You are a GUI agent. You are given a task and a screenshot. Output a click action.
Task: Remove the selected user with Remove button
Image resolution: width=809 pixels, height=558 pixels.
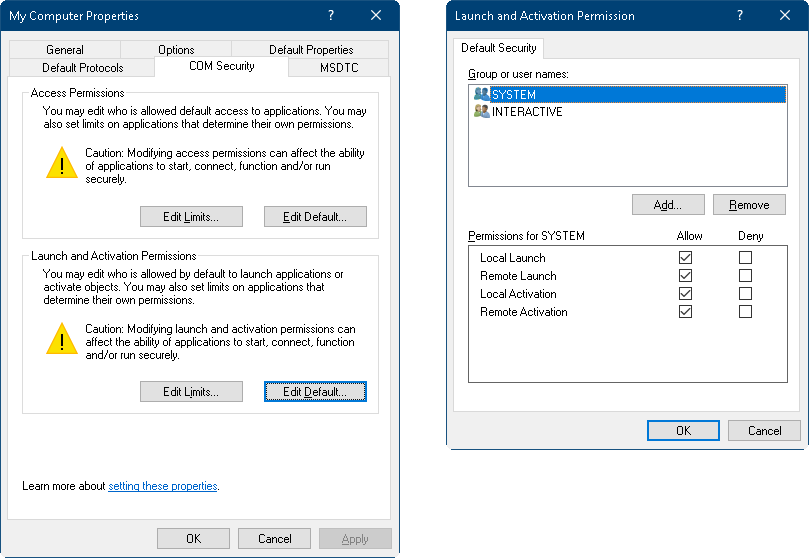coord(749,205)
